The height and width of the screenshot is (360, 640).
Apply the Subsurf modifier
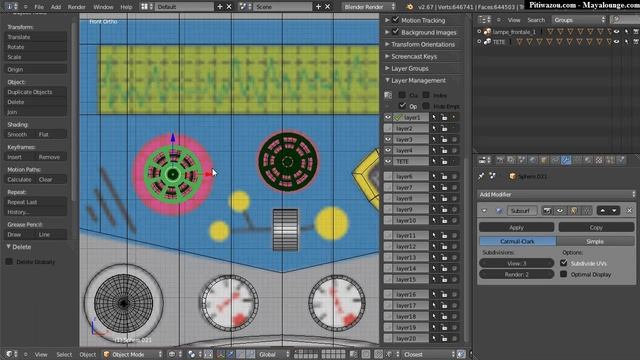point(516,227)
